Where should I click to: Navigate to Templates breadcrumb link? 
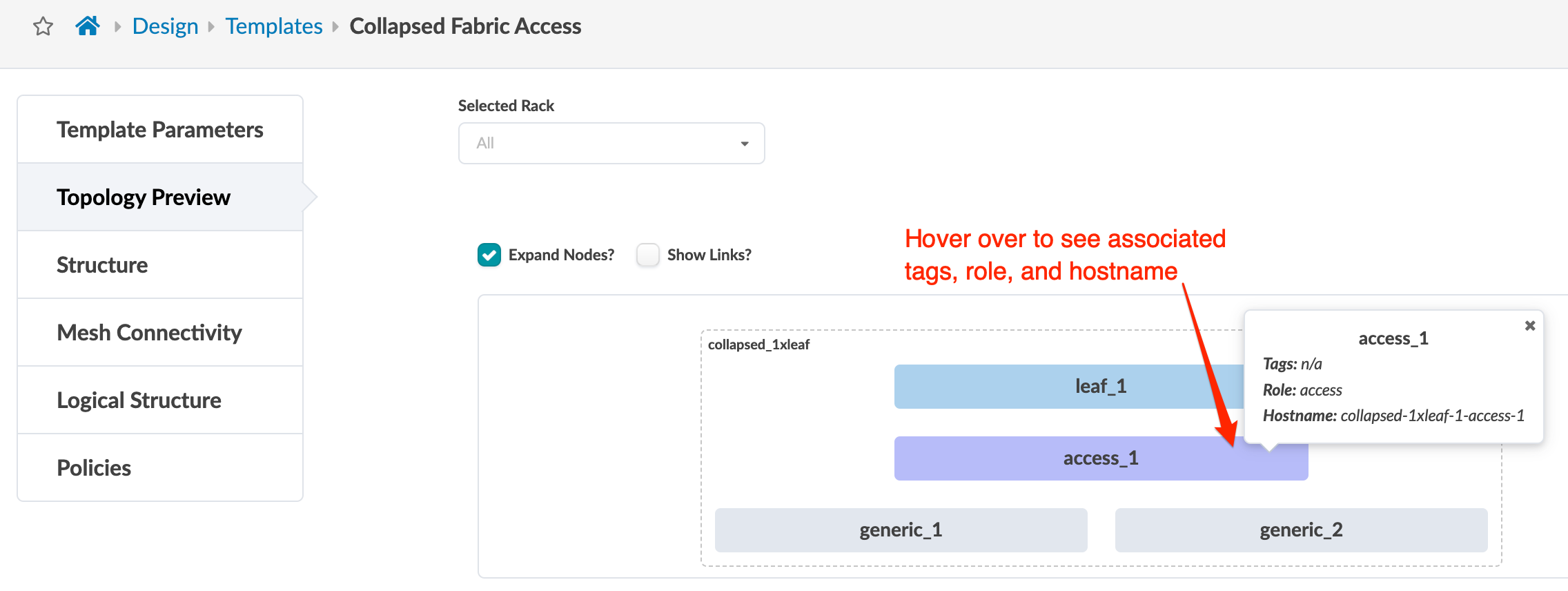274,26
